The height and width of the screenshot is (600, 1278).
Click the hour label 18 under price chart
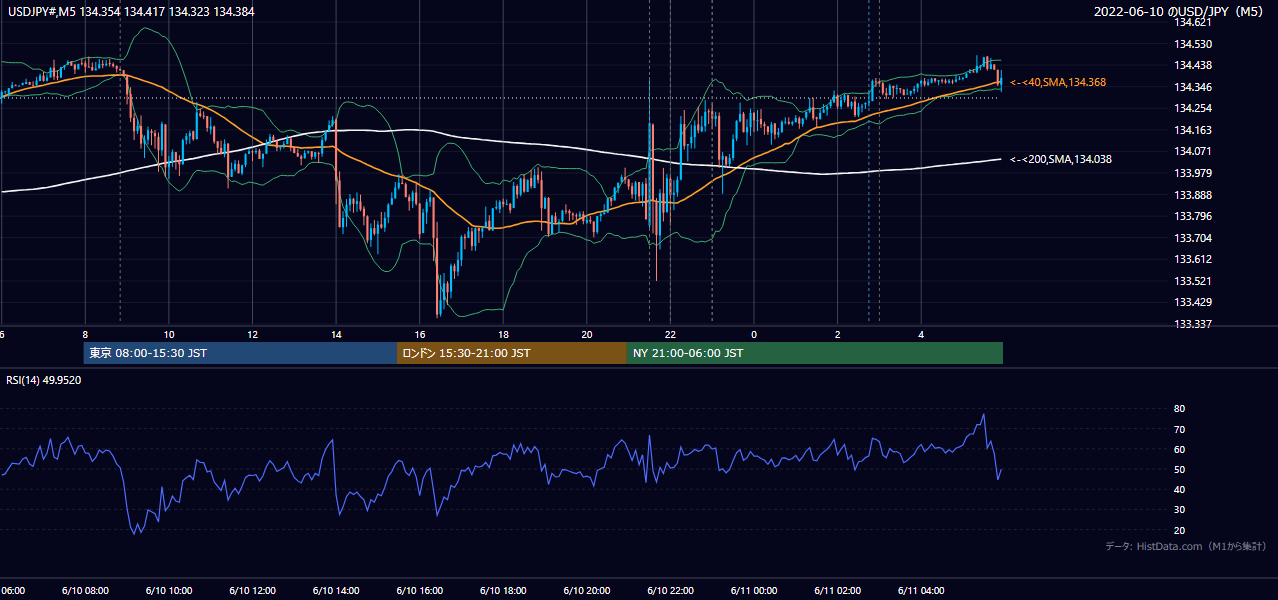click(503, 334)
